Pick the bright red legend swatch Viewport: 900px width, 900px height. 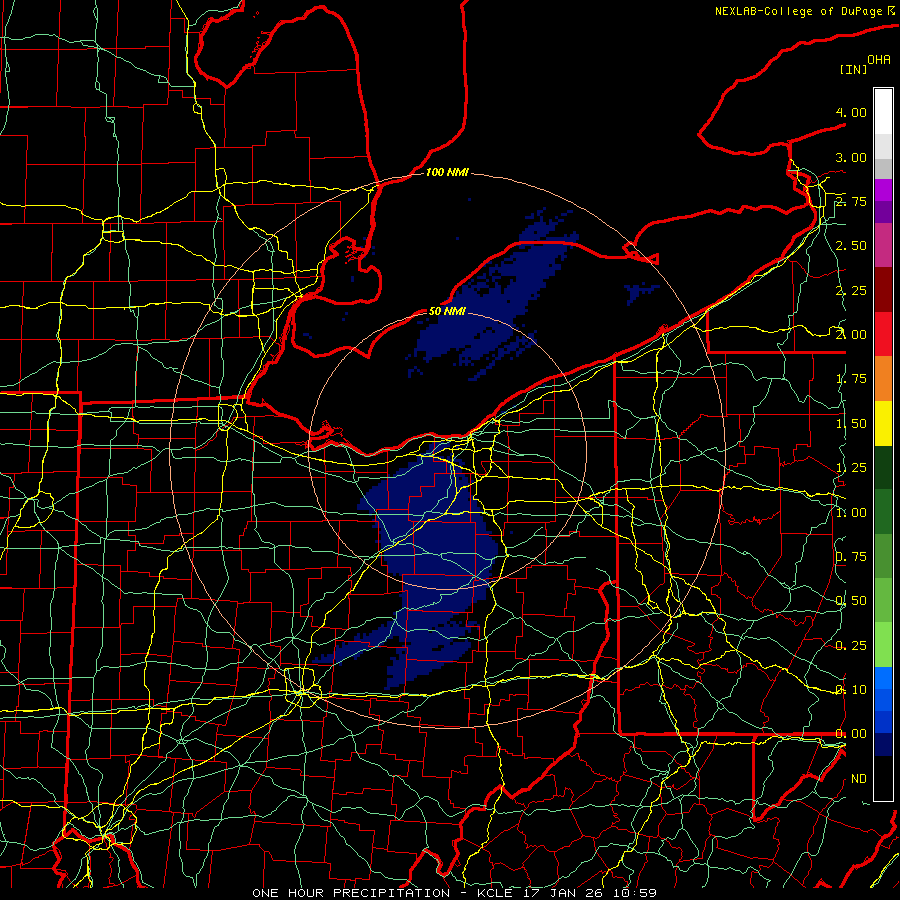tap(883, 334)
